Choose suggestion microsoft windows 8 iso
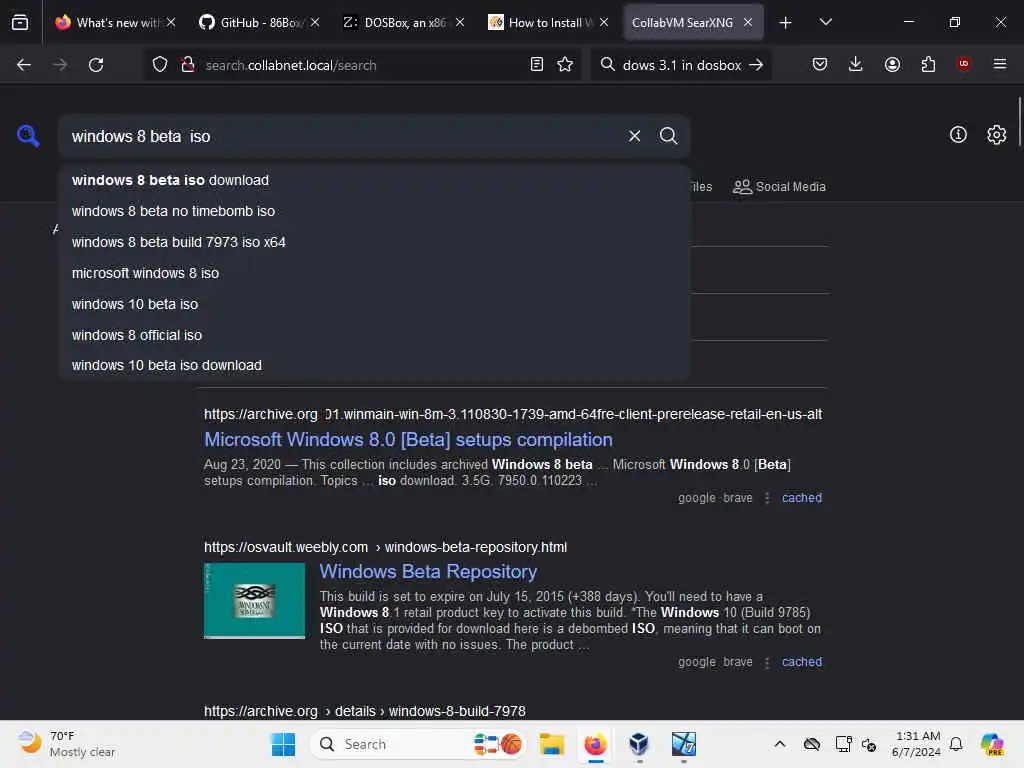The width and height of the screenshot is (1024, 768). (374, 273)
